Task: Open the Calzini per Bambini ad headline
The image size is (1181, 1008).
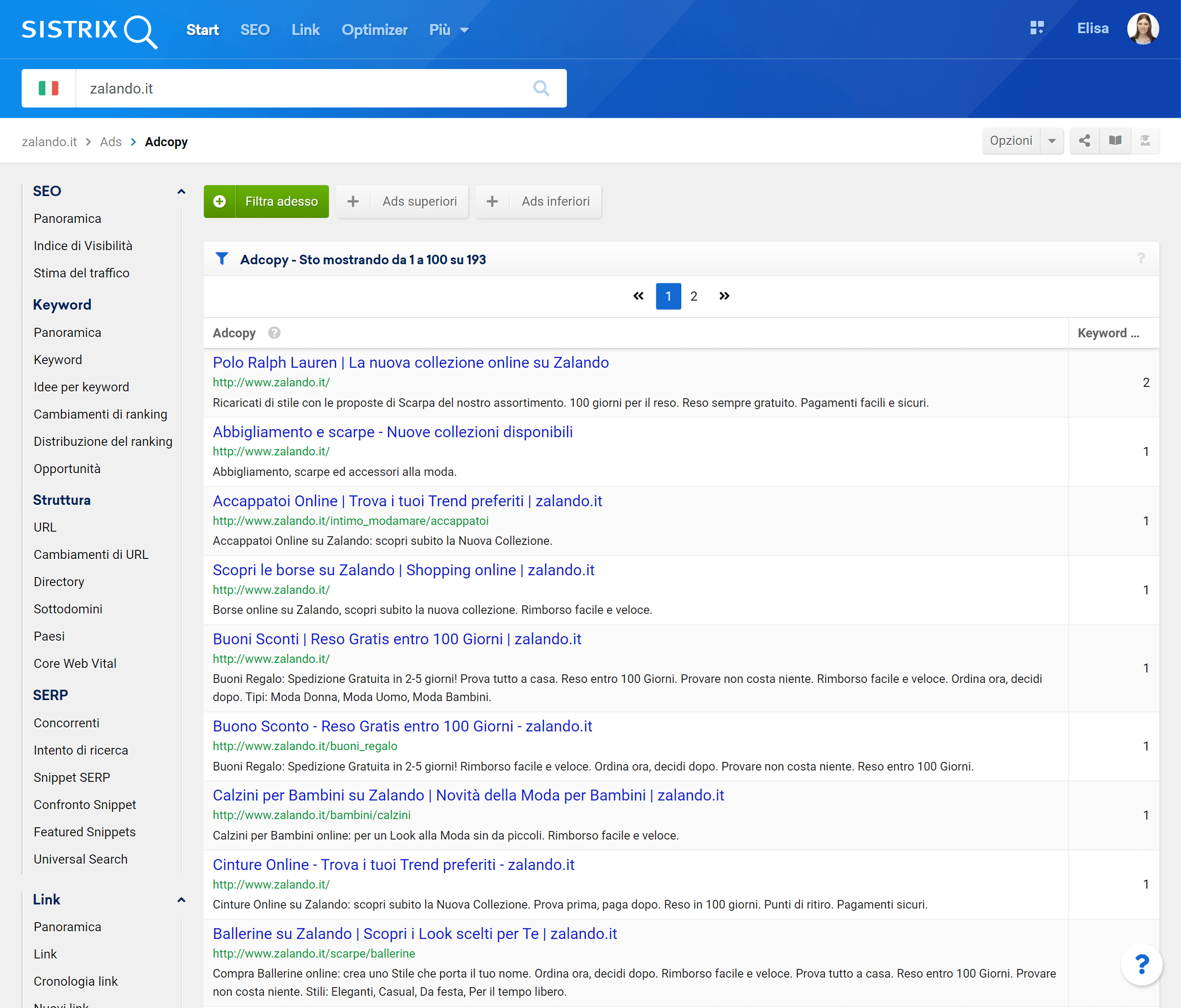Action: pyautogui.click(x=468, y=795)
